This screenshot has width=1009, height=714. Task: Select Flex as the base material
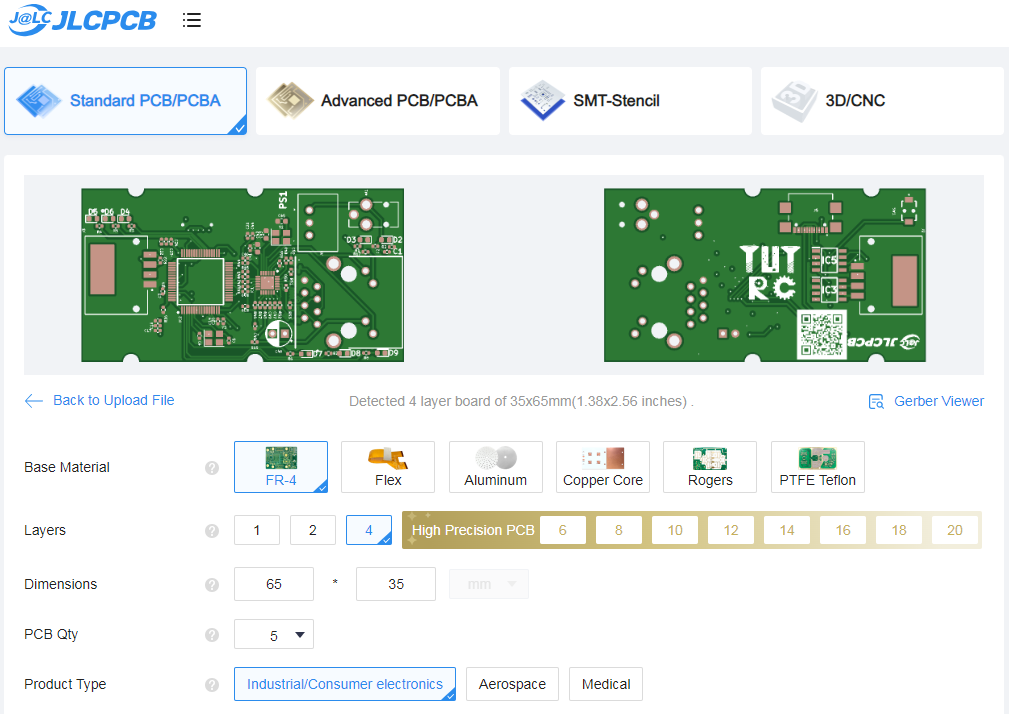click(x=388, y=467)
